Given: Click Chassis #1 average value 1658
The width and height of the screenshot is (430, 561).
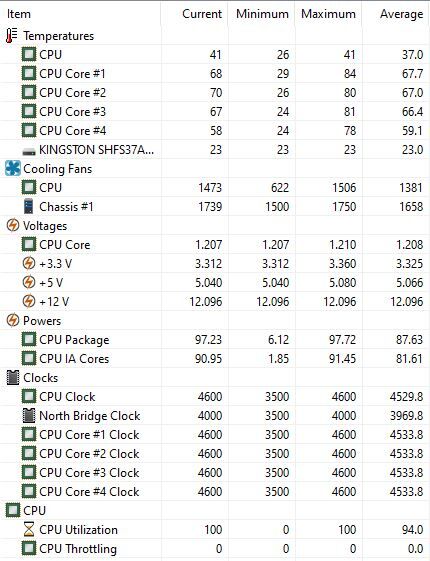Looking at the screenshot, I should point(411,207).
